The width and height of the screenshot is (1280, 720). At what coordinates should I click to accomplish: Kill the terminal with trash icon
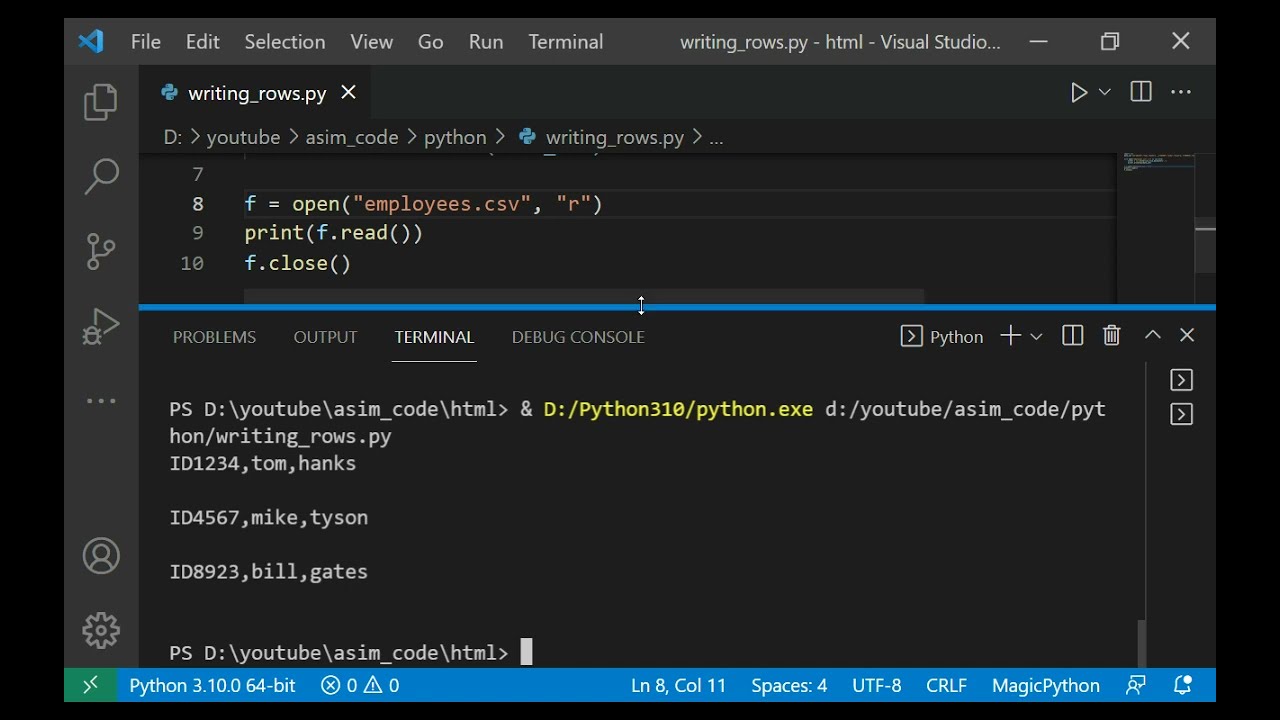(x=1112, y=336)
